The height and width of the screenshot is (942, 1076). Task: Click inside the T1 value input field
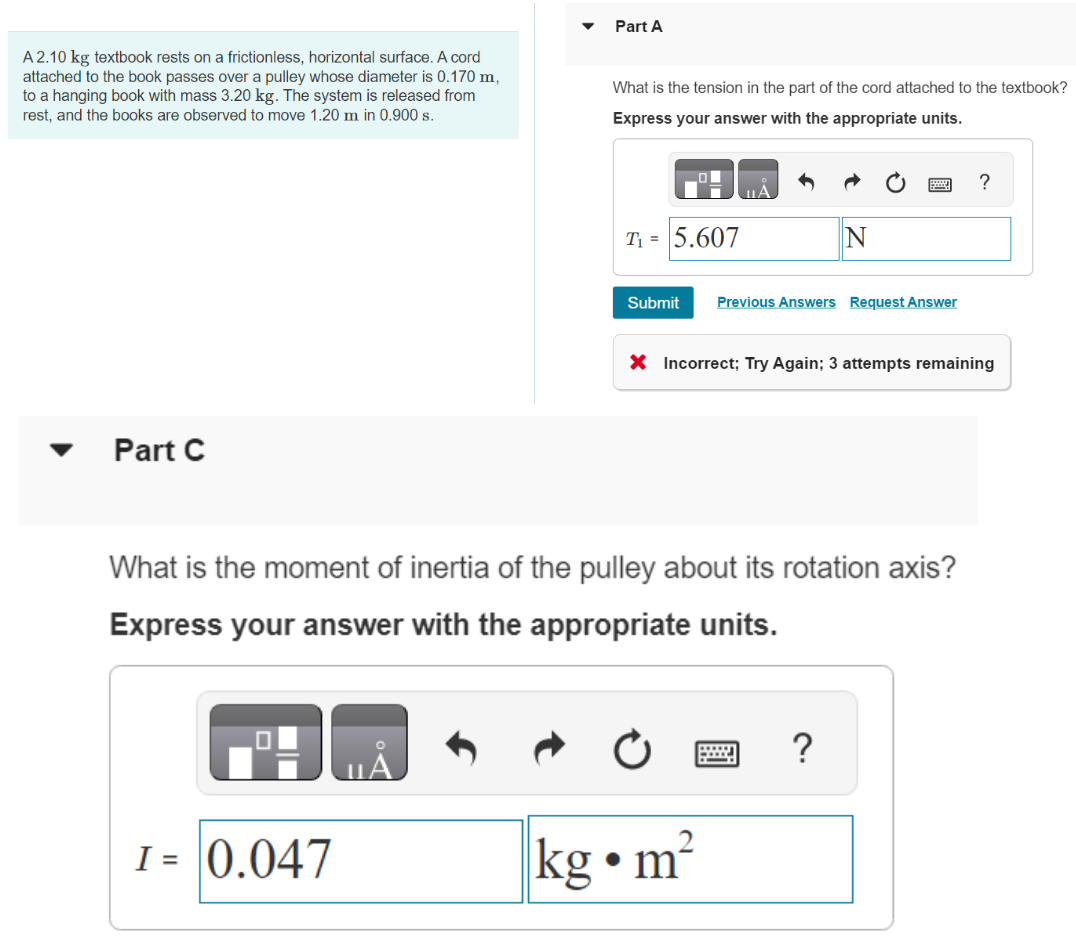click(x=753, y=238)
